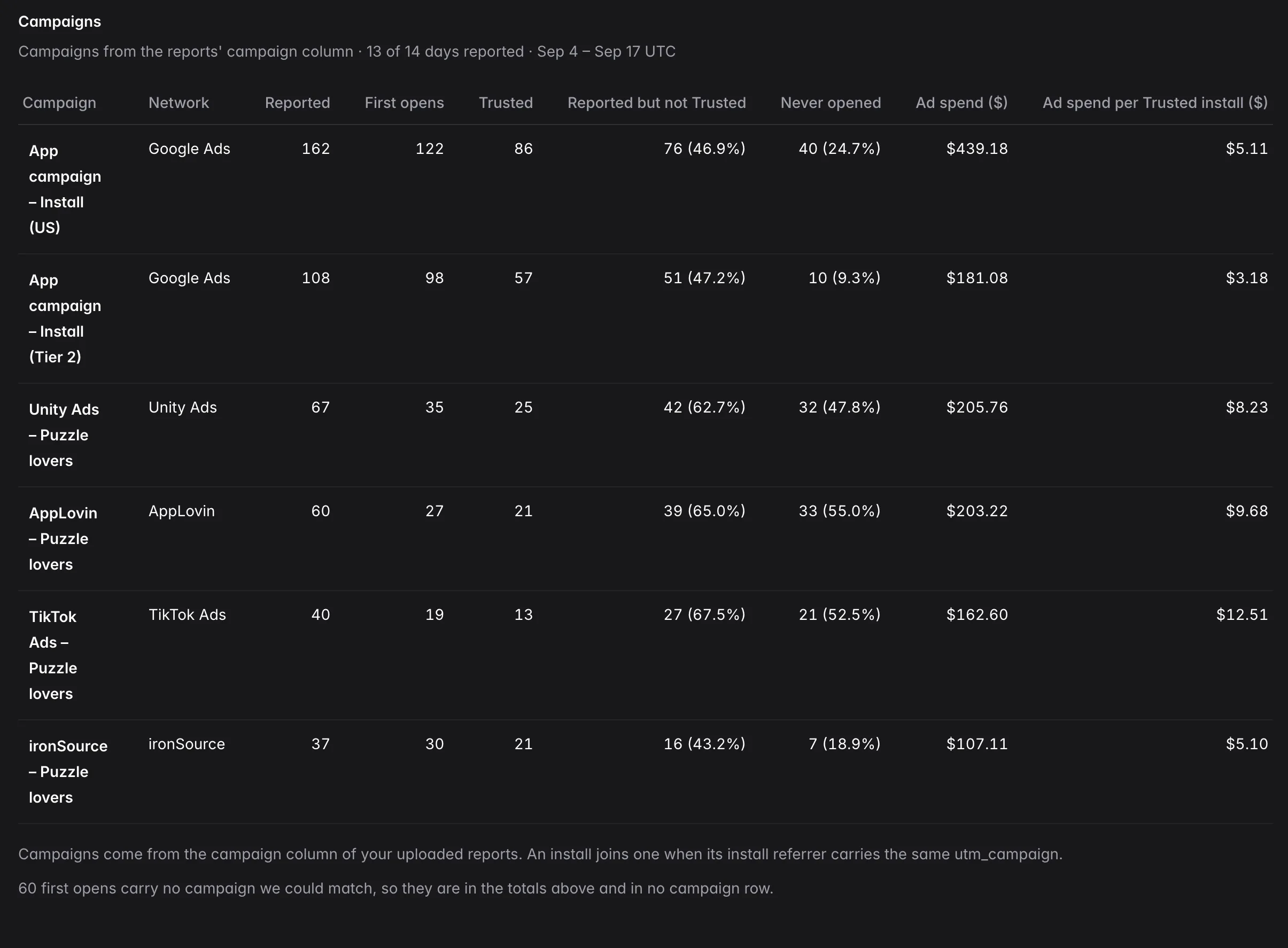Click ad spend $162.60
Viewport: 1288px width, 948px height.
pyautogui.click(x=977, y=615)
